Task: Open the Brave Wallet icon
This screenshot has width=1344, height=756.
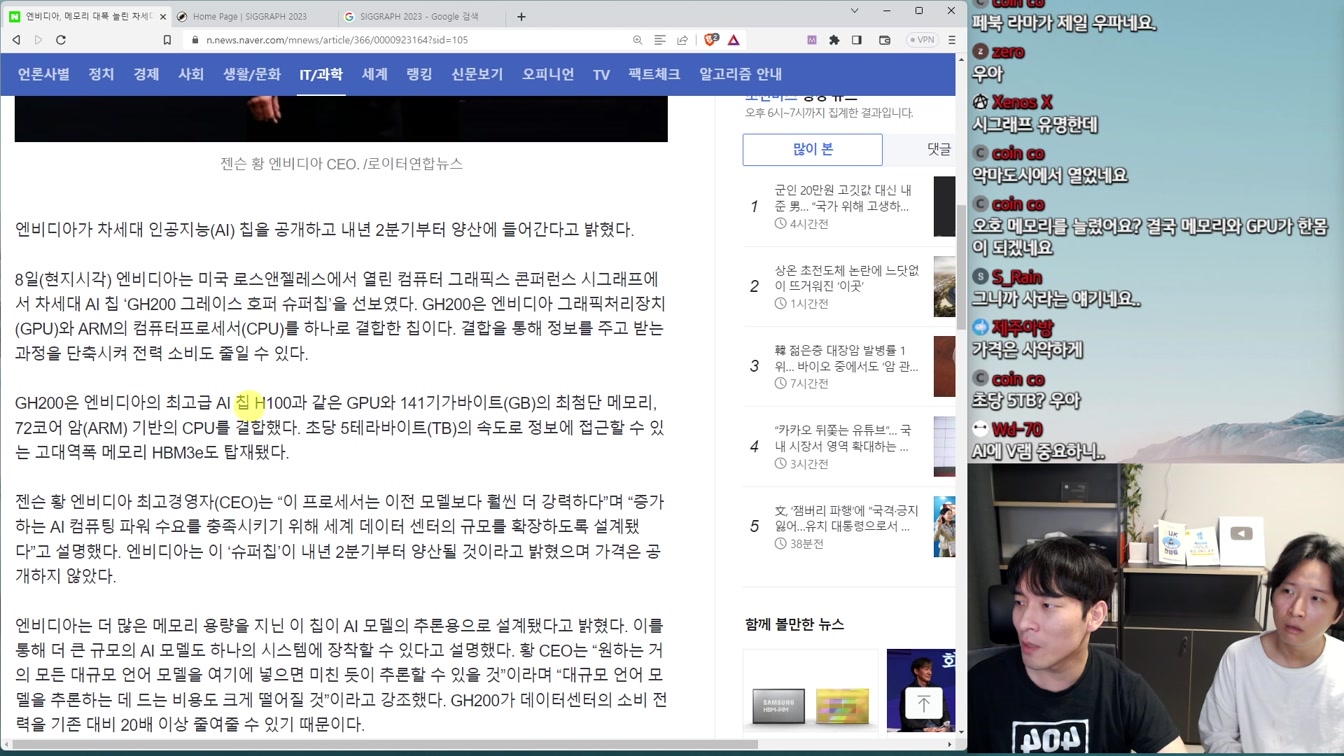Action: [x=885, y=40]
